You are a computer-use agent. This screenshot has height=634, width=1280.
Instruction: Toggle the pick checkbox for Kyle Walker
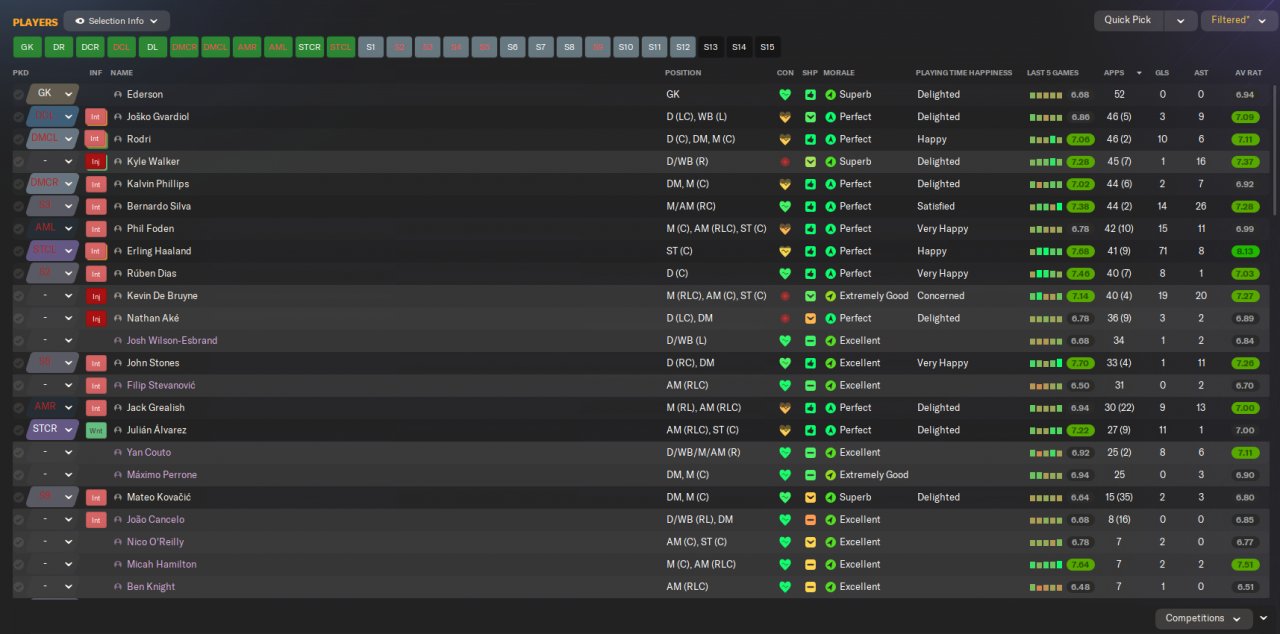click(18, 162)
